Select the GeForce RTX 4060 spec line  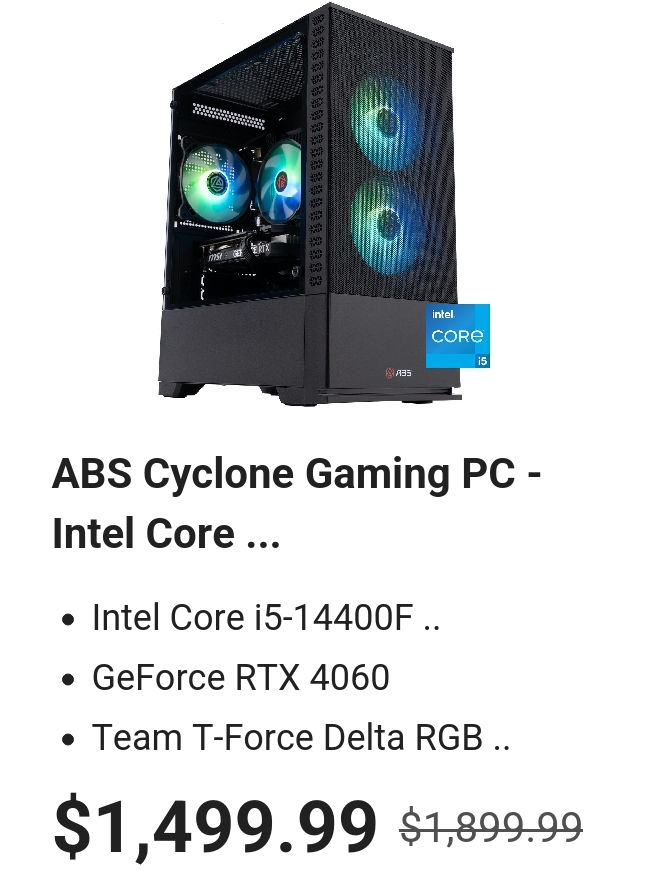[241, 677]
